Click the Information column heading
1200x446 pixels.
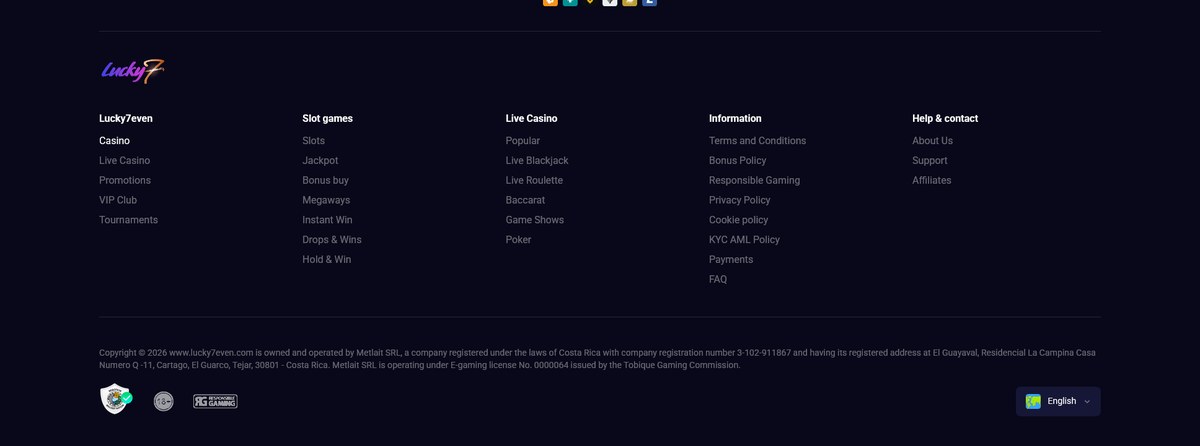(735, 118)
